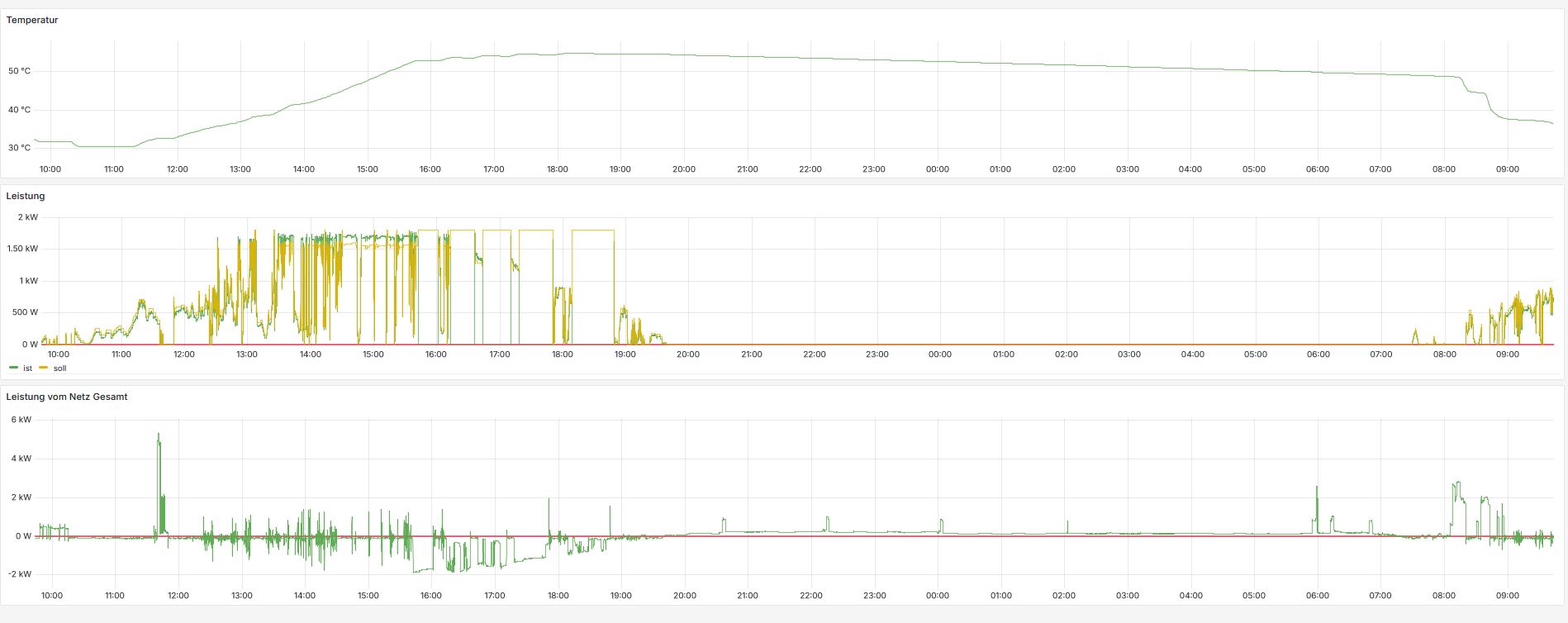
Task: Click the yellow color swatch beside 'soll'
Action: pos(44,368)
